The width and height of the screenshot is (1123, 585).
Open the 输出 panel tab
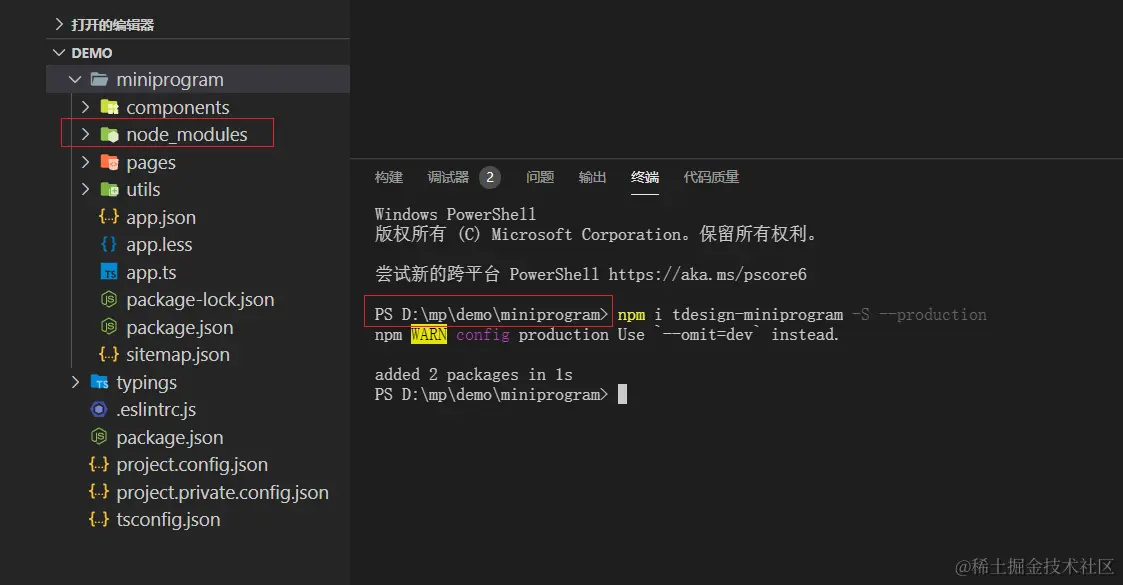point(592,177)
